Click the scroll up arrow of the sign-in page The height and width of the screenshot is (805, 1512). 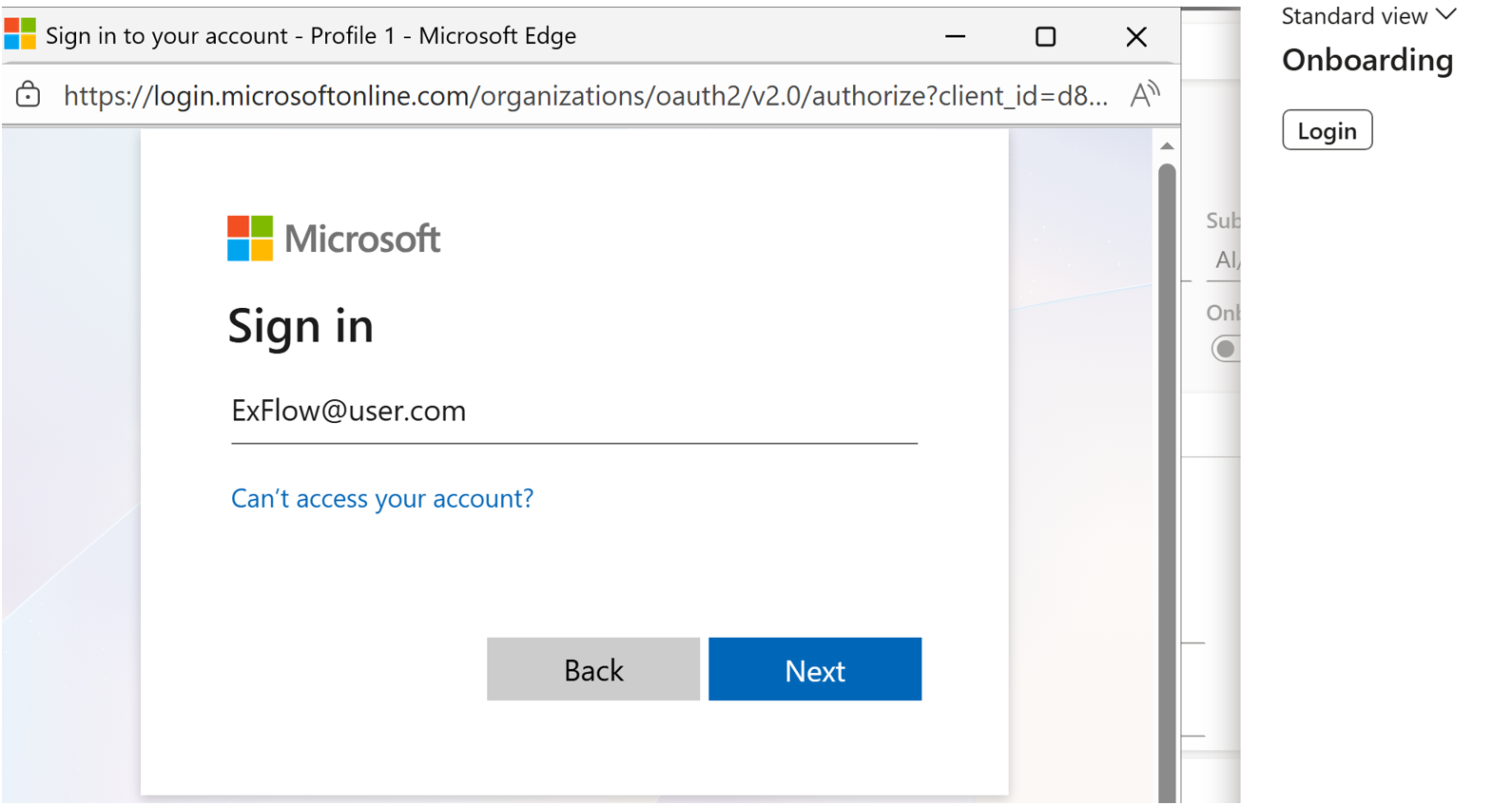point(1167,146)
